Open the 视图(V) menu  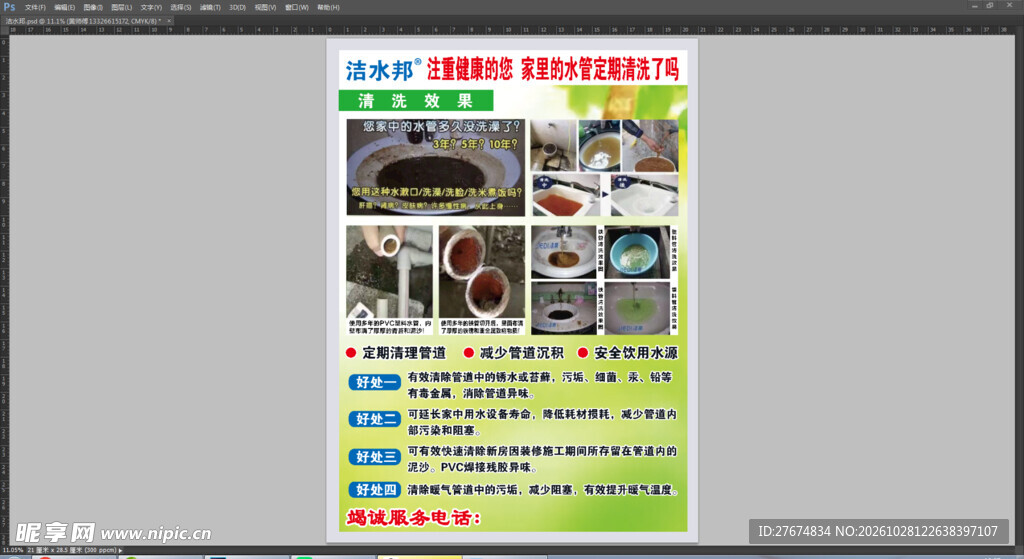(265, 7)
